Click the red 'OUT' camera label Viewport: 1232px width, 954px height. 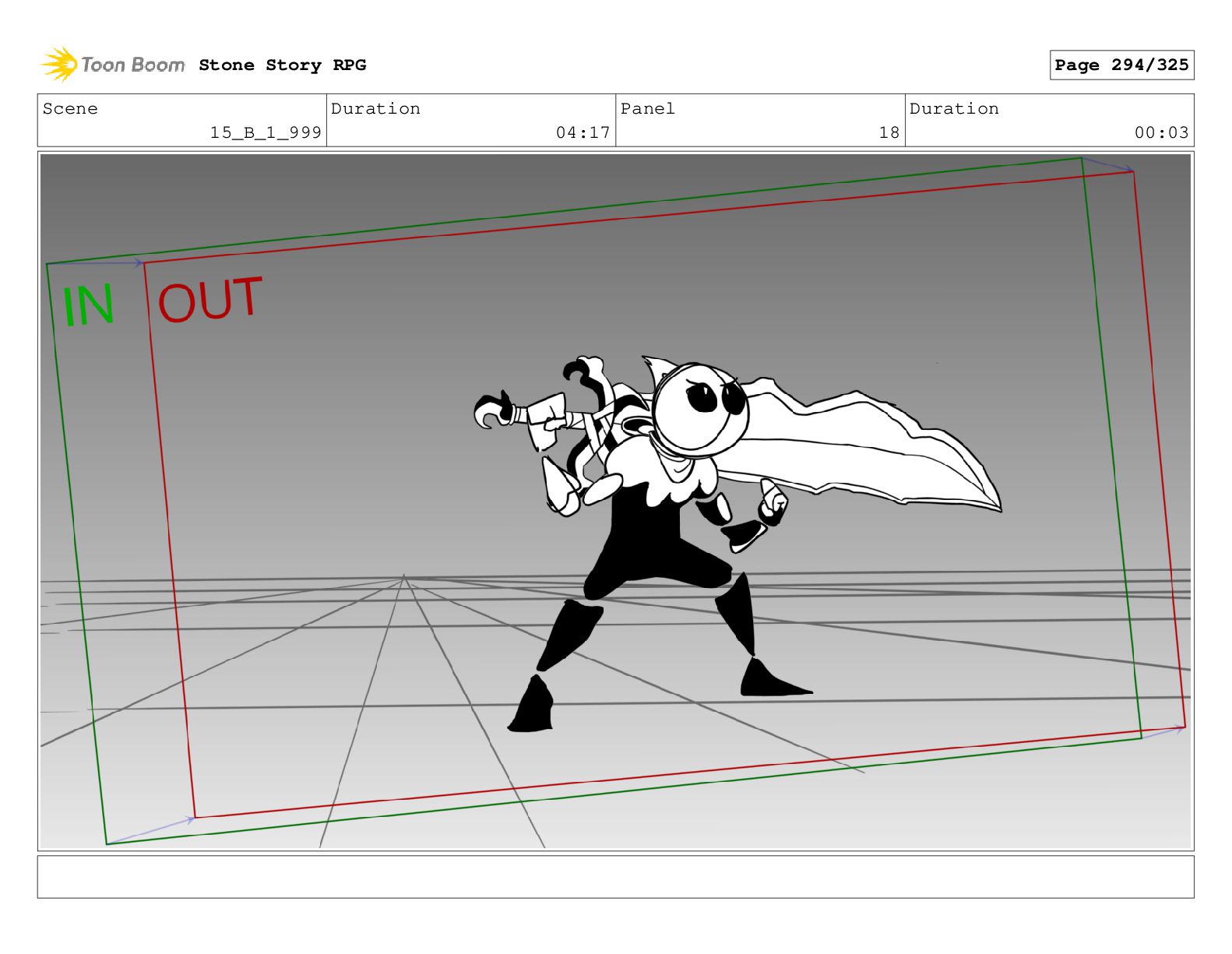click(x=209, y=300)
